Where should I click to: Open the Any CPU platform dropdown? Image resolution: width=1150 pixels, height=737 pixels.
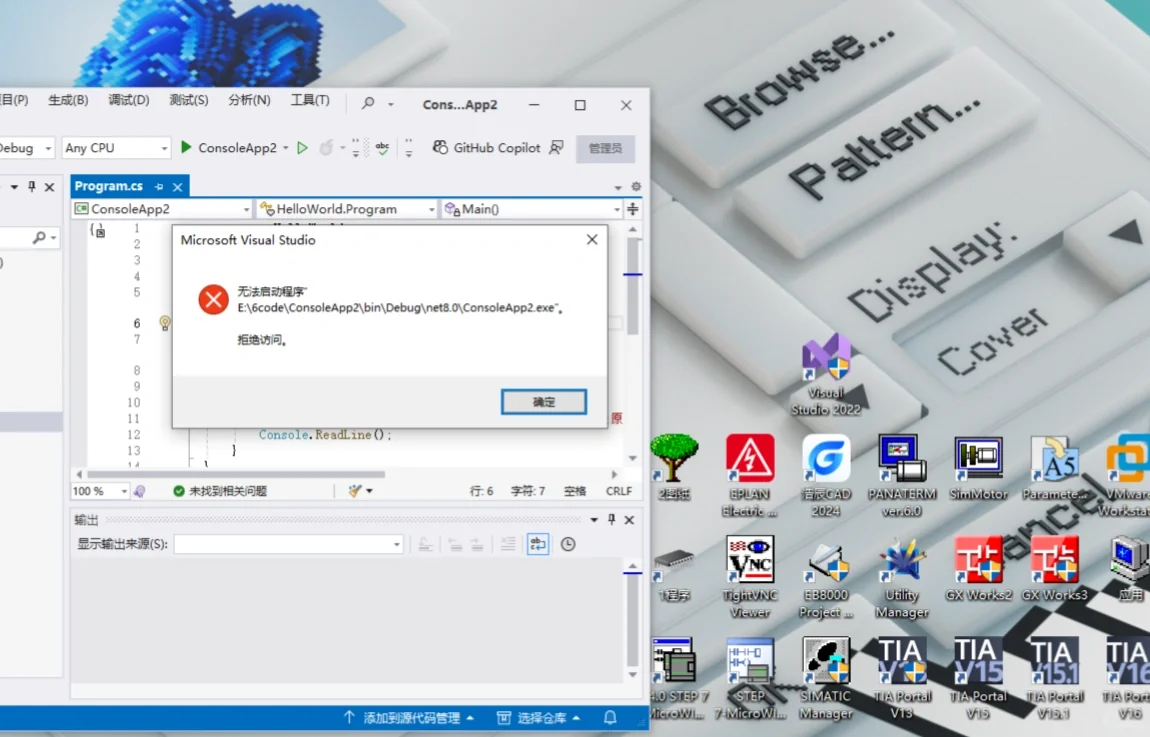(x=116, y=148)
